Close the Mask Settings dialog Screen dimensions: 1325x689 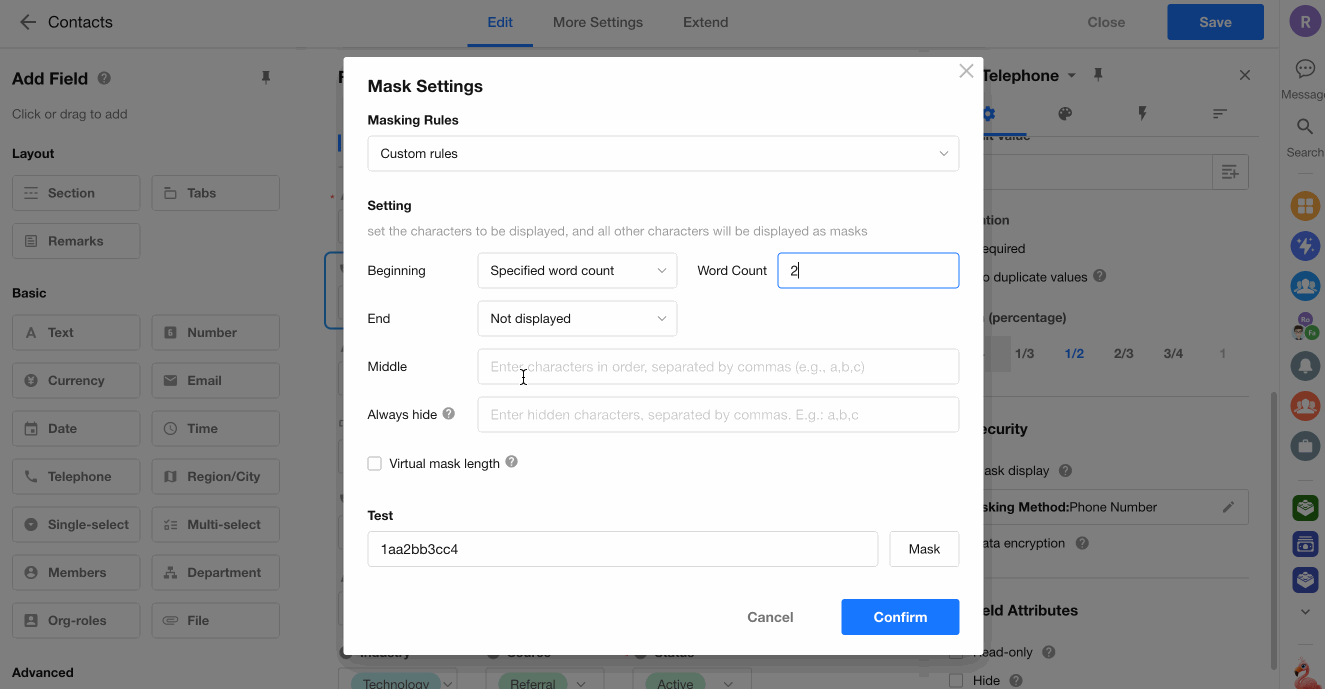[966, 71]
